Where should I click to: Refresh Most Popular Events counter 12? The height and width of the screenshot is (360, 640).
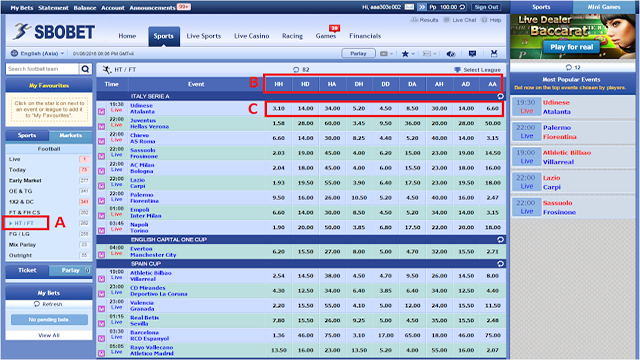pos(569,67)
